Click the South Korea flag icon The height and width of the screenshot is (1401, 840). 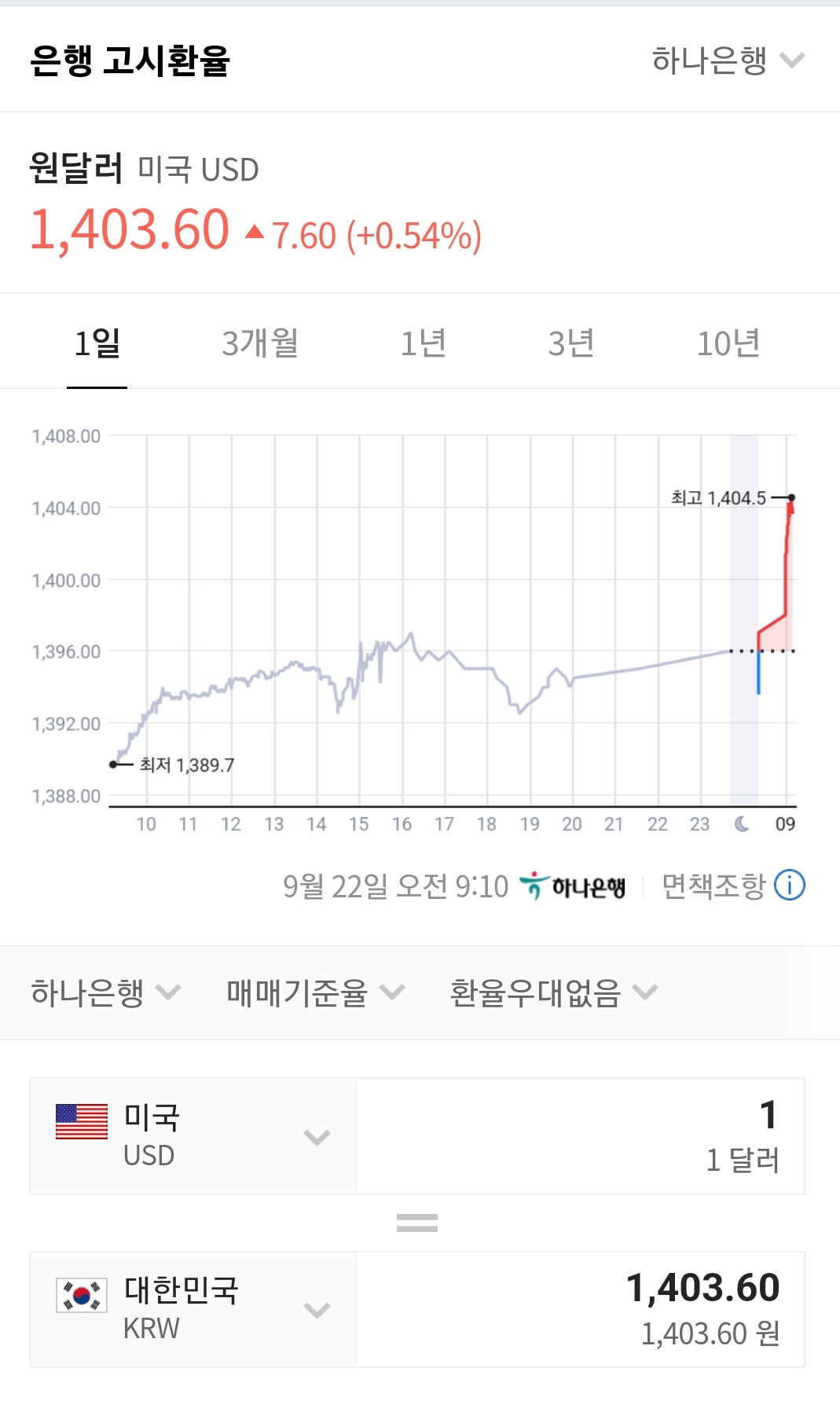(82, 1295)
